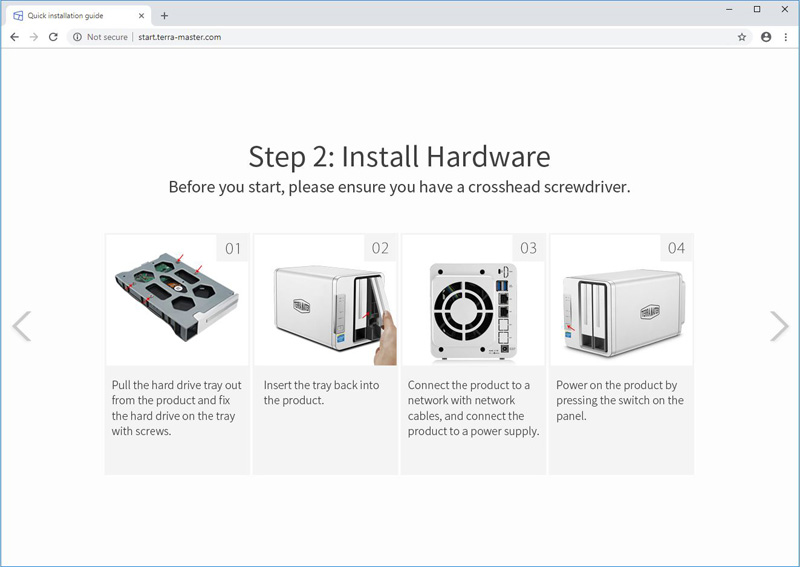Close the Chrome window
This screenshot has height=567, width=800.
click(x=785, y=9)
